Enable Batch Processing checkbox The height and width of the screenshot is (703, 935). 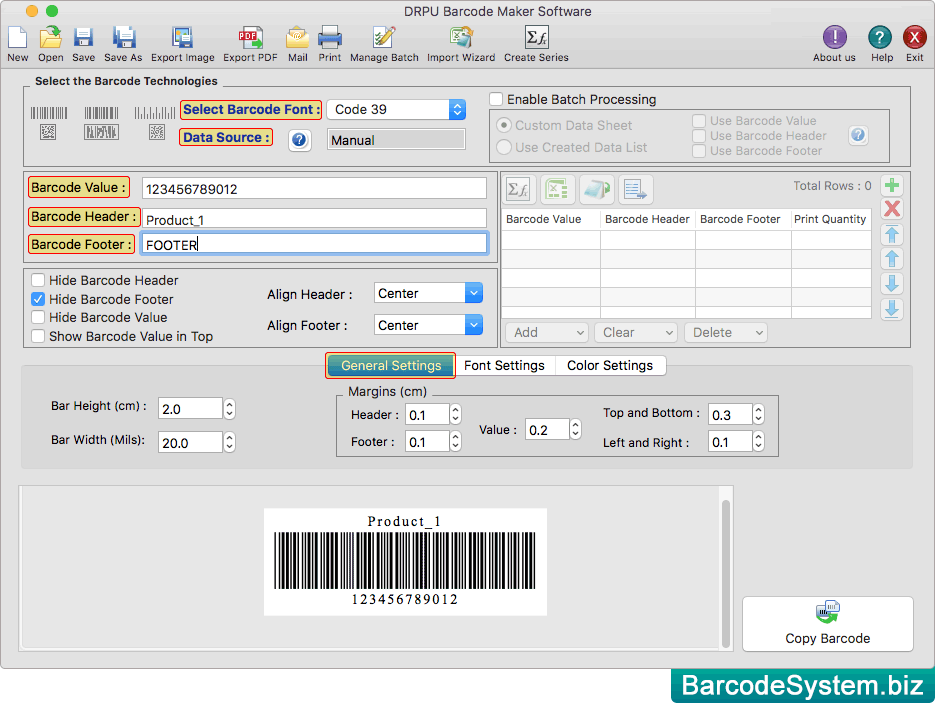coord(496,99)
